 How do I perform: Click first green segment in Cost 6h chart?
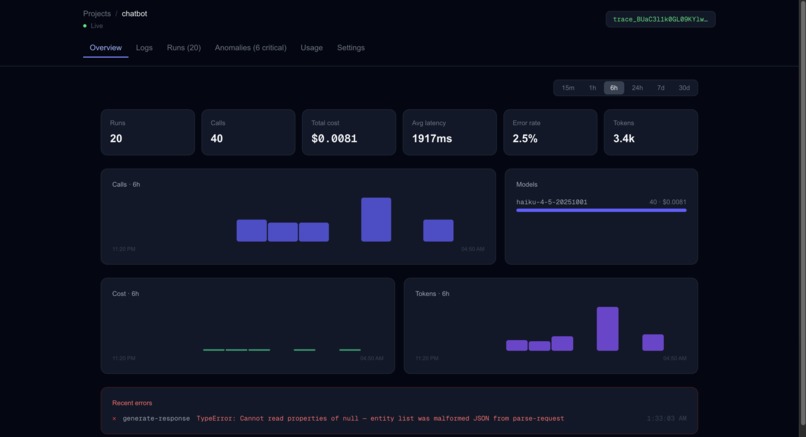pyautogui.click(x=214, y=350)
